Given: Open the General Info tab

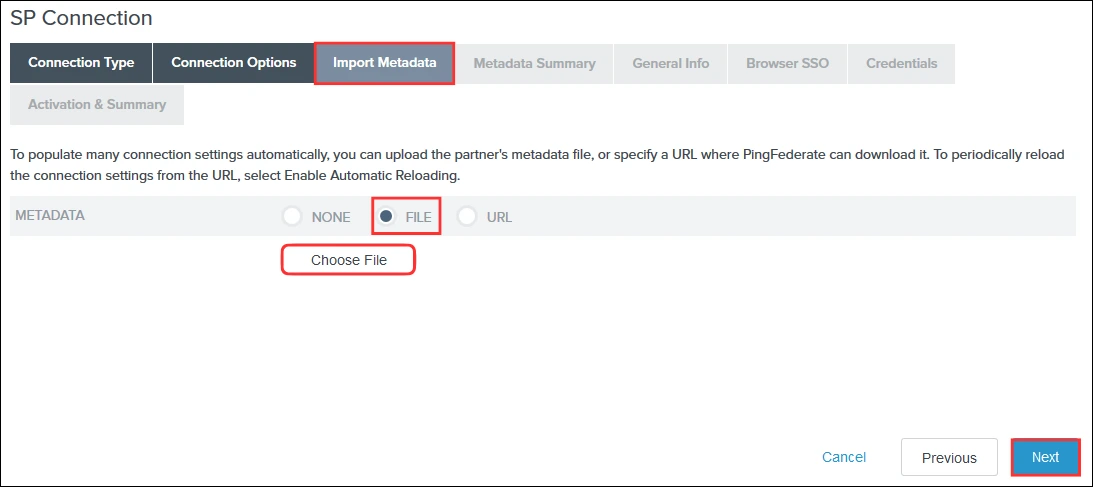Looking at the screenshot, I should click(x=670, y=64).
